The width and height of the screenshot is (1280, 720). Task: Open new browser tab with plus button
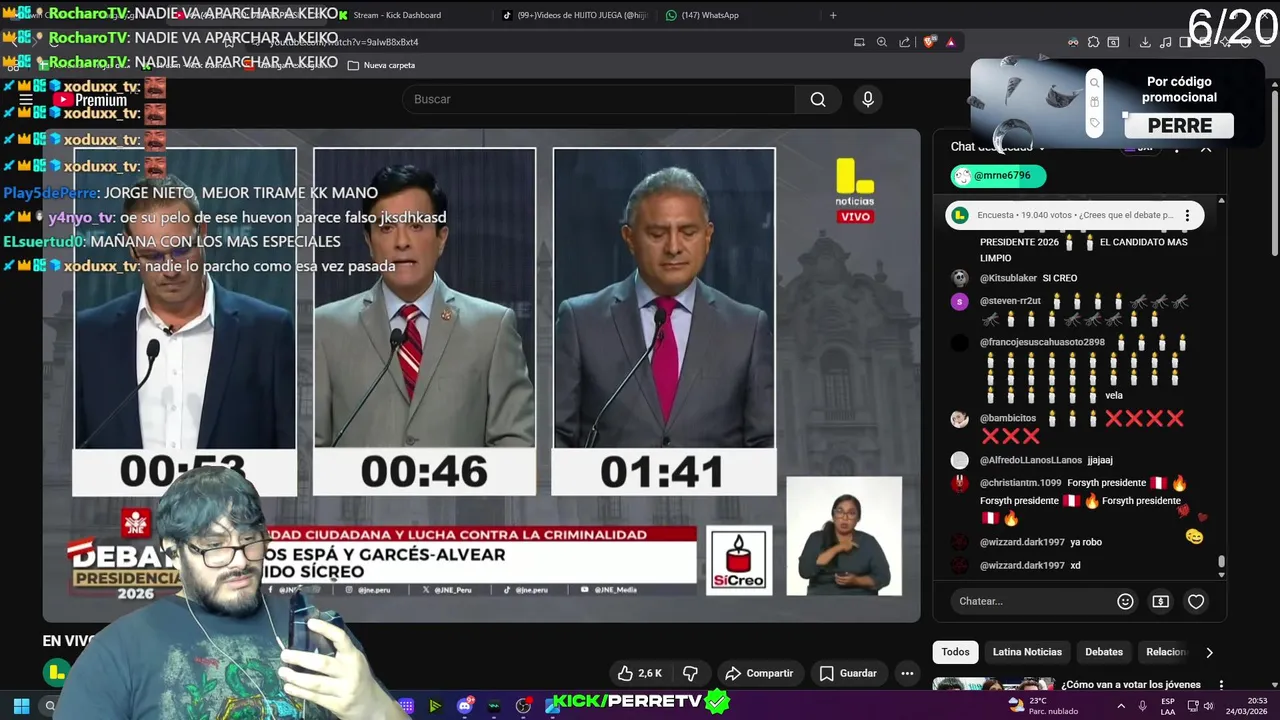tap(833, 15)
